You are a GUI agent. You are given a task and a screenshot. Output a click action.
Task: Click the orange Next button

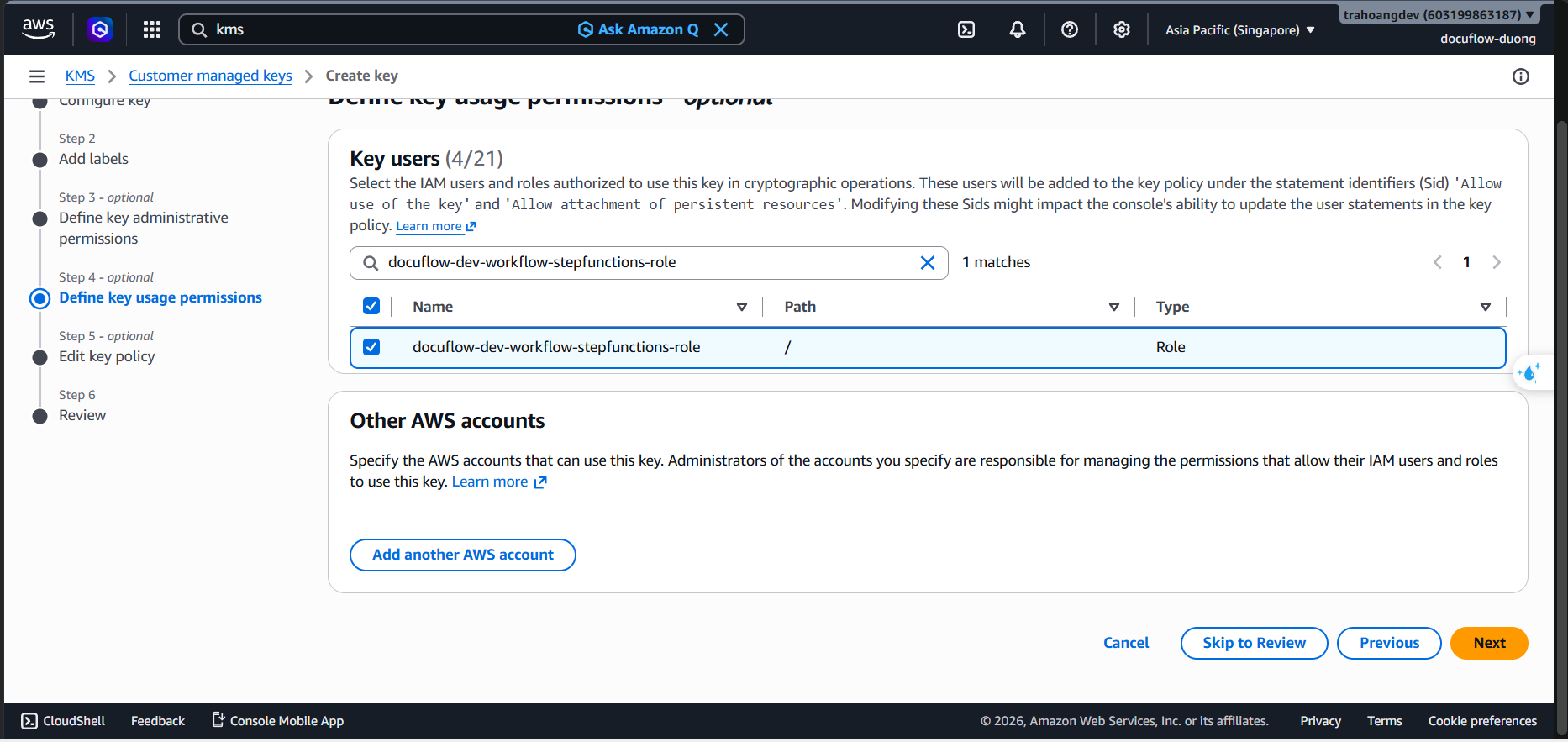point(1489,643)
